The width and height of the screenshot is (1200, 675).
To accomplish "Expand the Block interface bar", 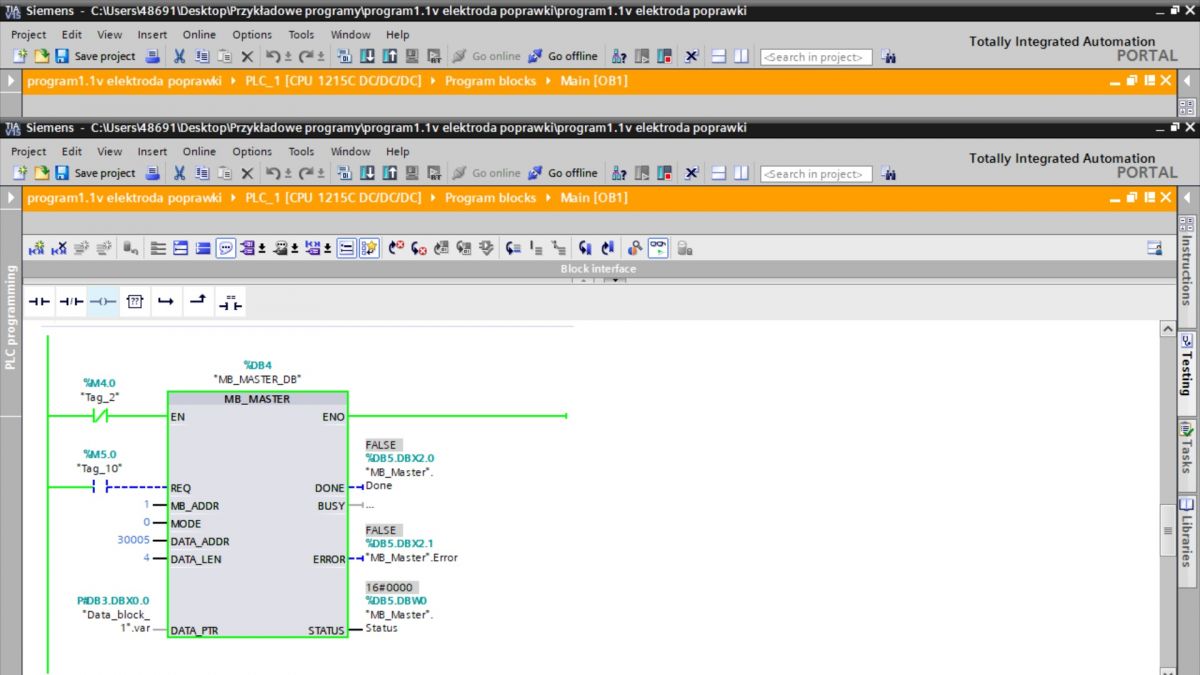I will pyautogui.click(x=598, y=269).
